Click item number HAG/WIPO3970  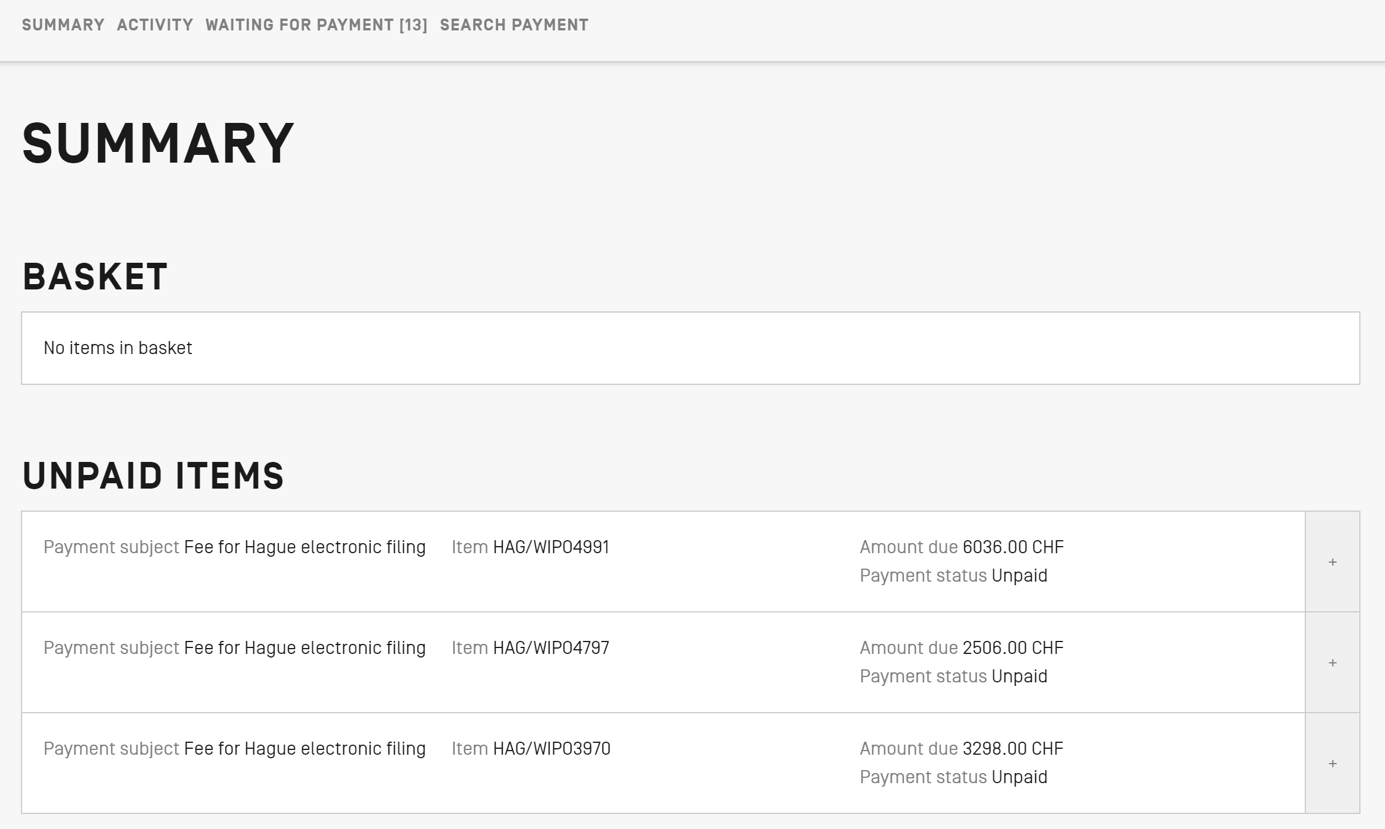click(x=551, y=749)
